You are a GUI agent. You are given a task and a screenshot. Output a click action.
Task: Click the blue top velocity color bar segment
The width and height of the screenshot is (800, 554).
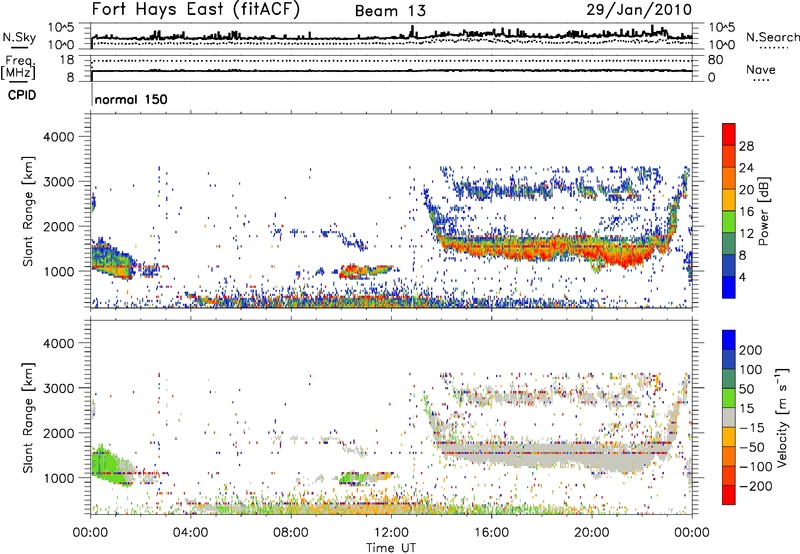tap(729, 340)
